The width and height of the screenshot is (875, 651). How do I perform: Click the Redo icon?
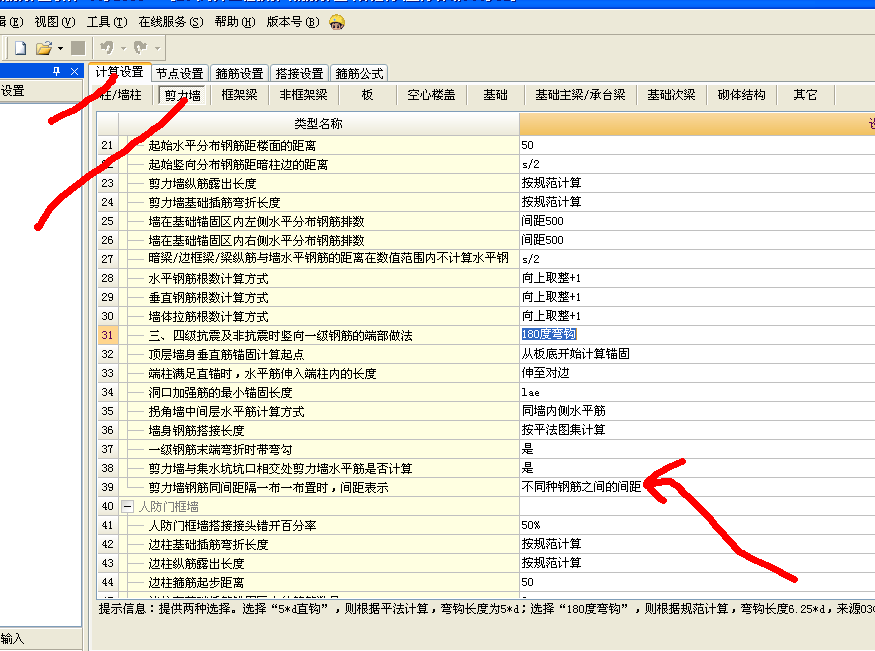tap(140, 48)
